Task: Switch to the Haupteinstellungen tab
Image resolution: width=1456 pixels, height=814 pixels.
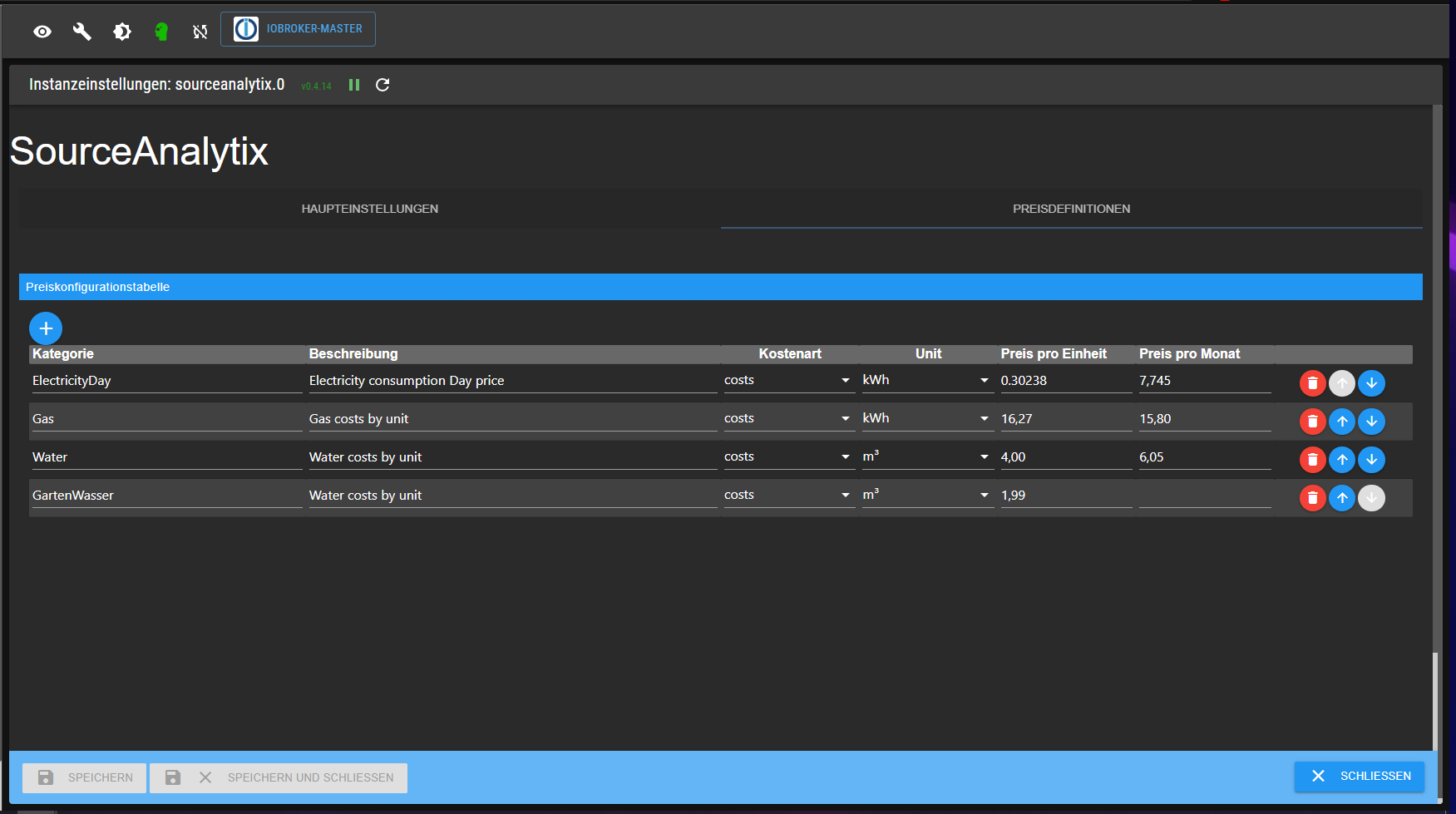Action: pos(369,209)
